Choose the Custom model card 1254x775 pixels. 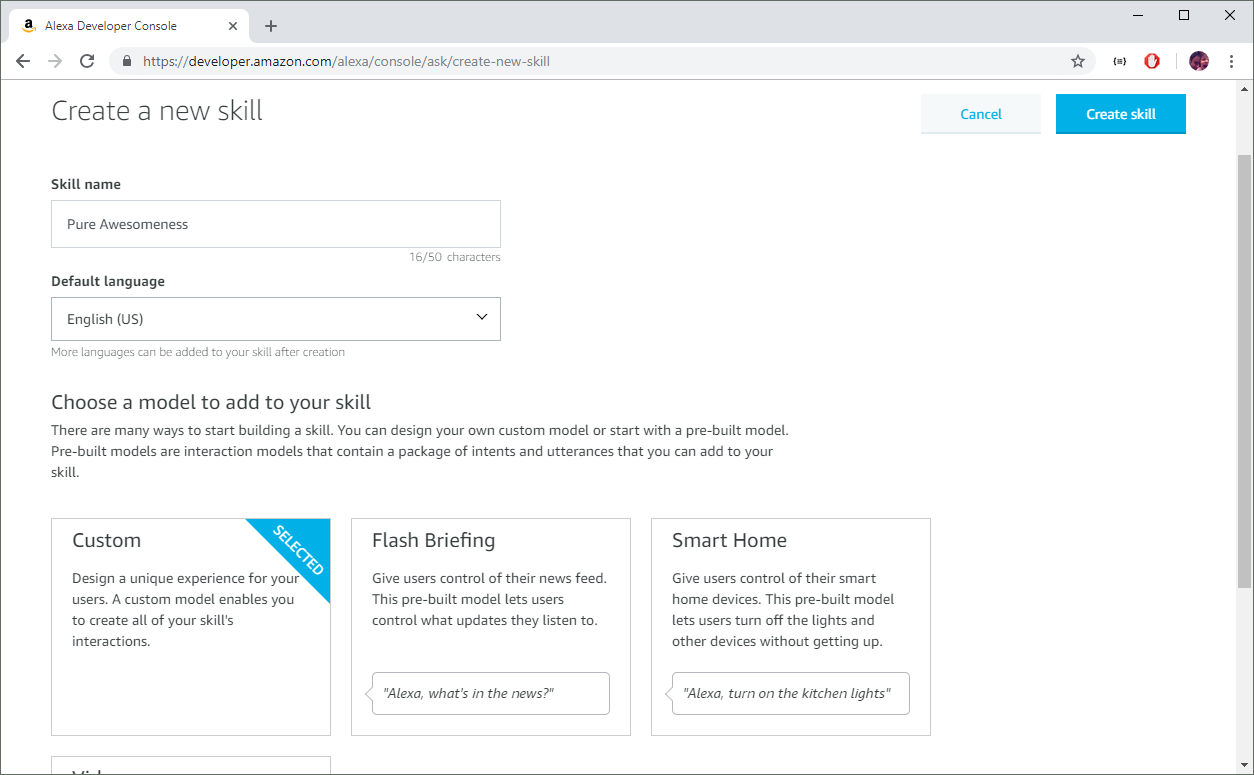(x=191, y=627)
